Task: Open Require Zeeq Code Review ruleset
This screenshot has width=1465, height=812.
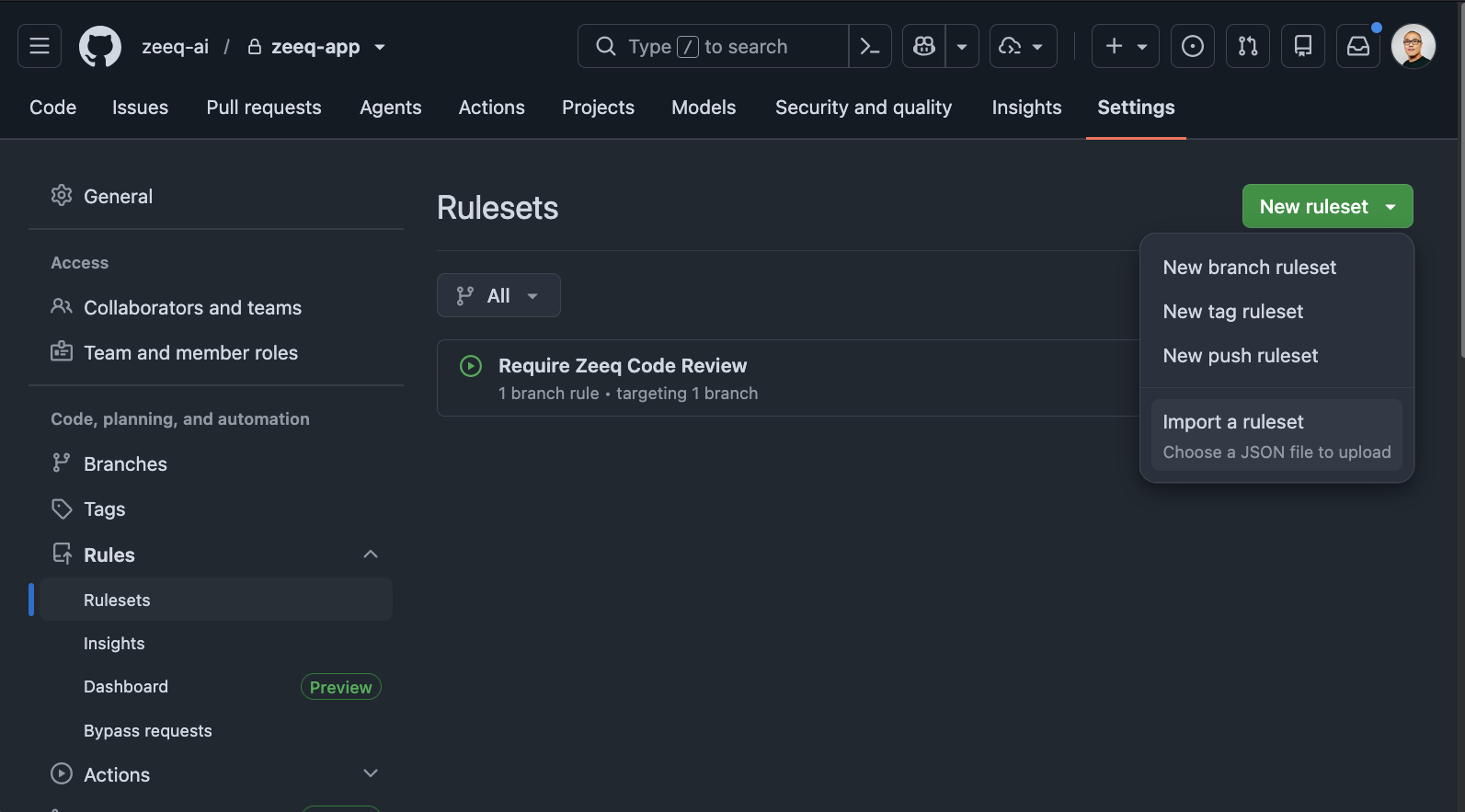Action: [623, 366]
